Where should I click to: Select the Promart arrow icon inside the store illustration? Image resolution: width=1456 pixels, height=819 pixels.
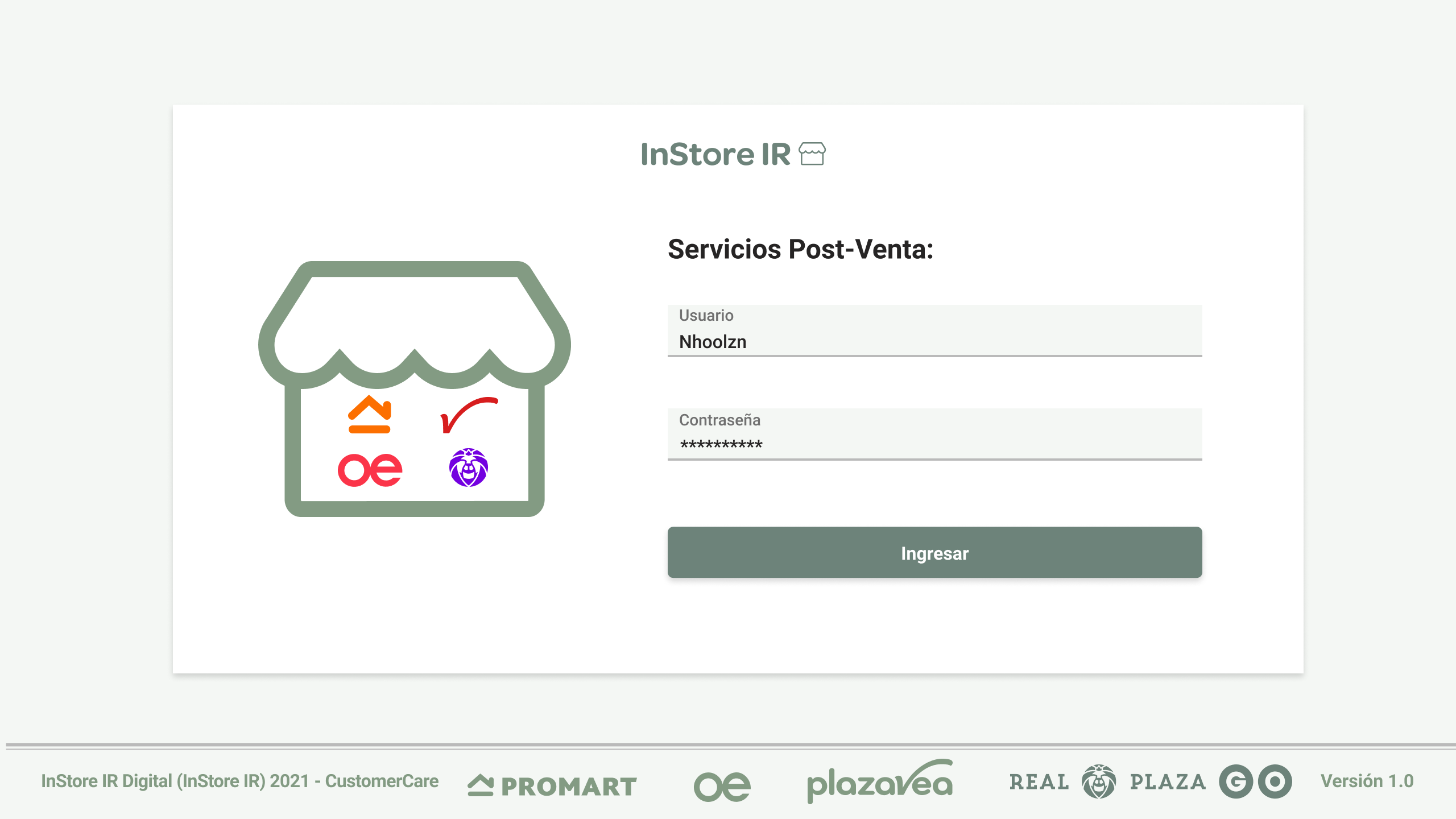[x=369, y=415]
